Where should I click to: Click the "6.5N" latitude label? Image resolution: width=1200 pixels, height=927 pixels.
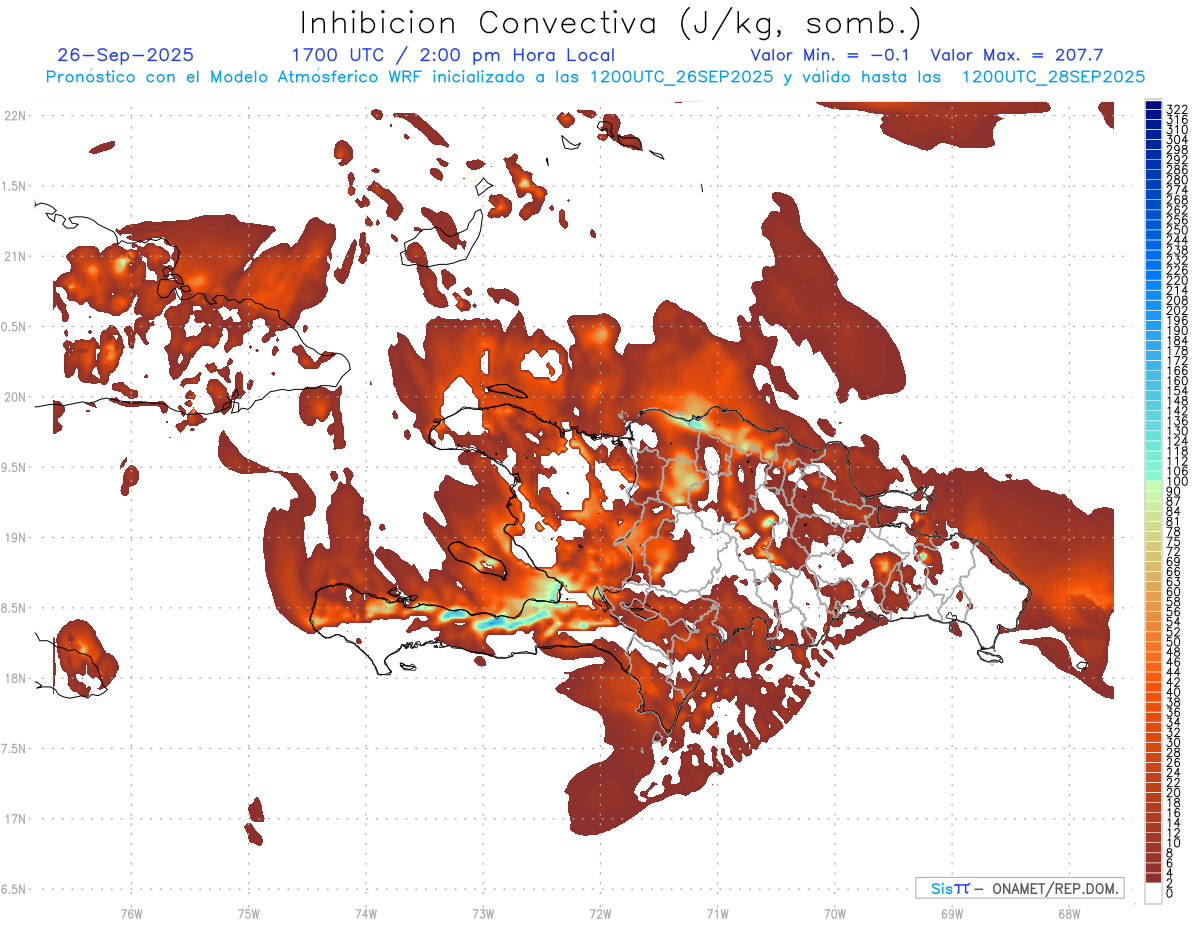[14, 889]
